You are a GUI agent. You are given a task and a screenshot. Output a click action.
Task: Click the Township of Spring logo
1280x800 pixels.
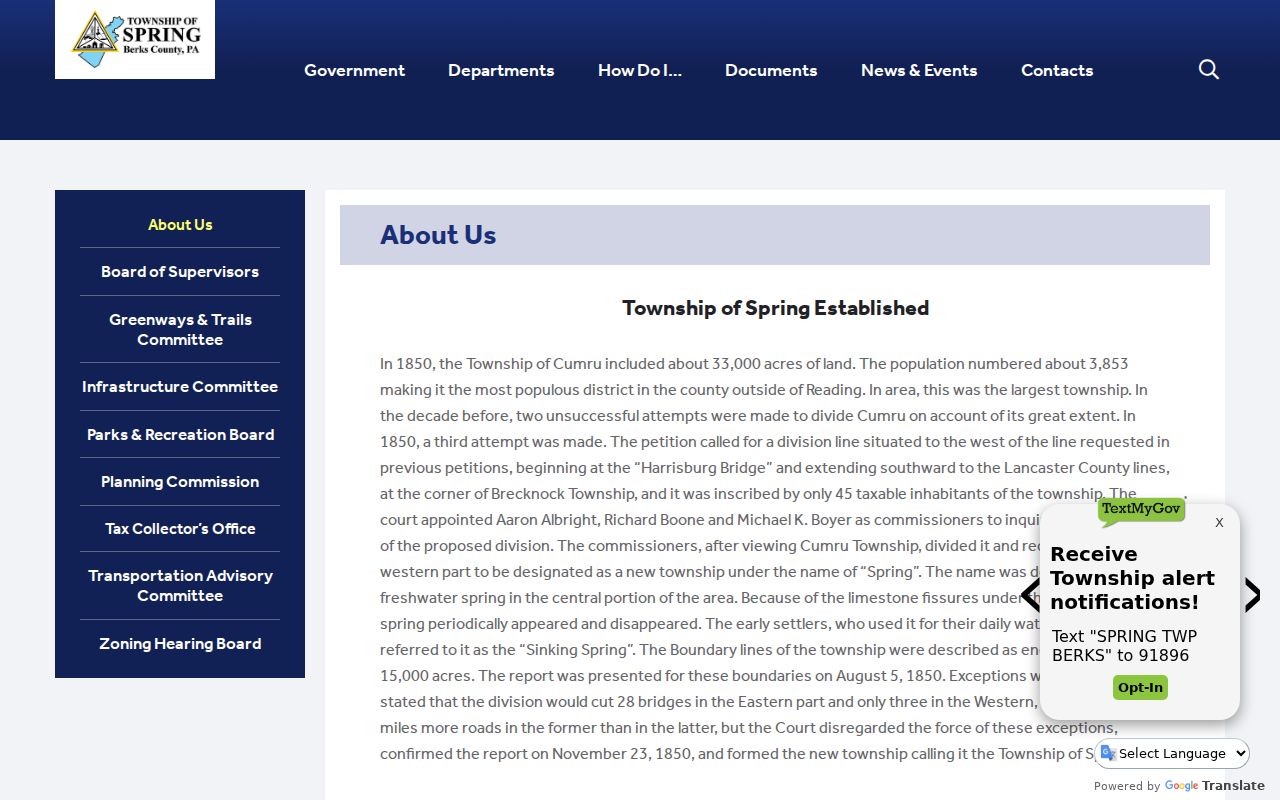tap(135, 39)
